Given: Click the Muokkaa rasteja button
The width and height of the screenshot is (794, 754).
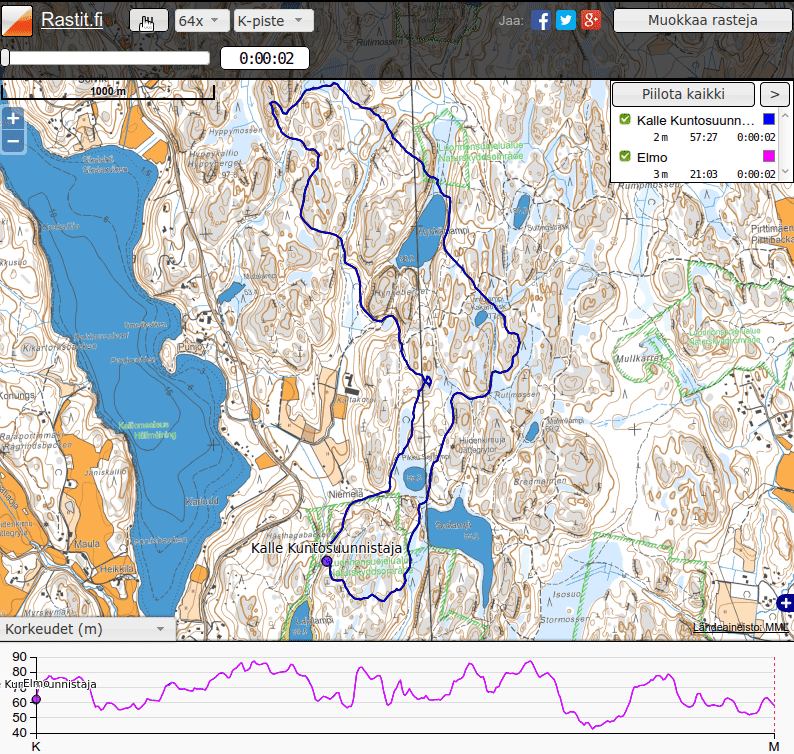Looking at the screenshot, I should tap(702, 21).
